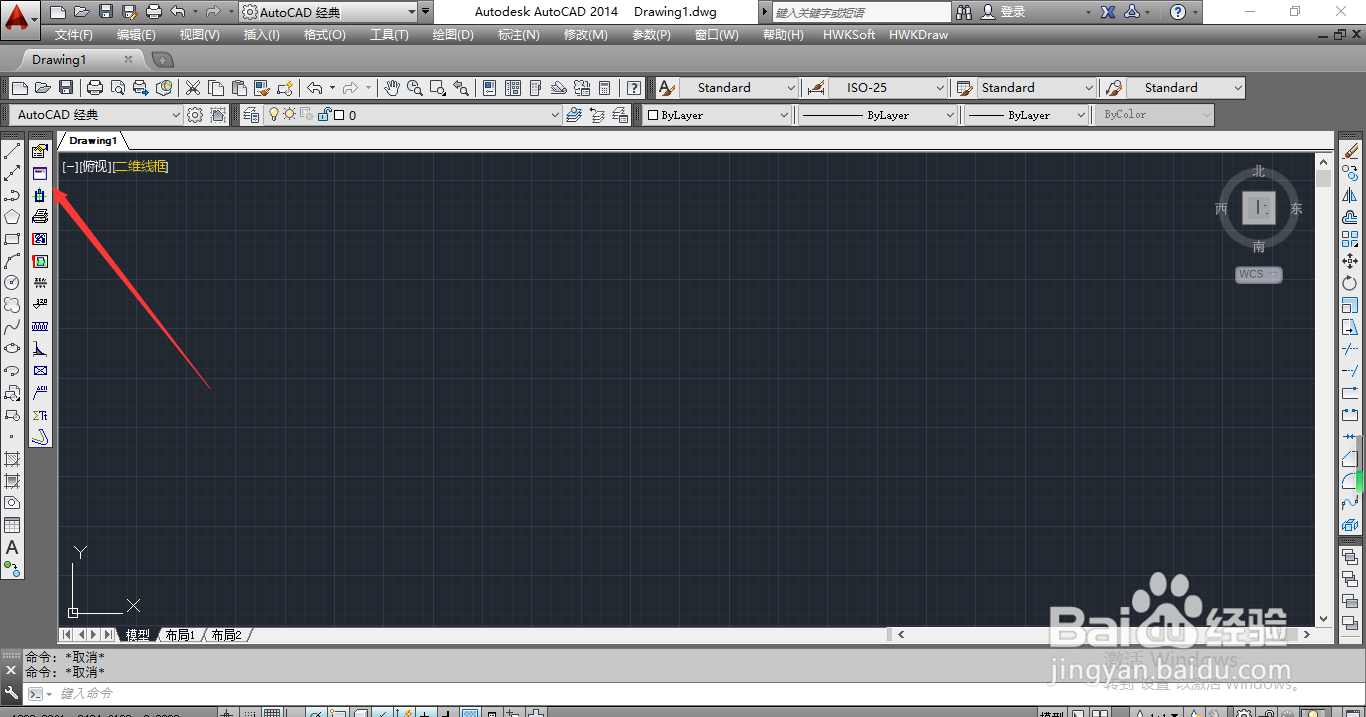Select the Arc tool
1366x717 pixels.
[12, 261]
